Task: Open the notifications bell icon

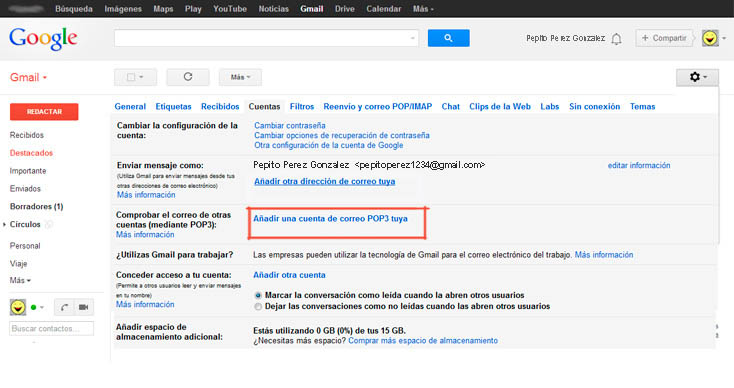Action: pos(617,39)
